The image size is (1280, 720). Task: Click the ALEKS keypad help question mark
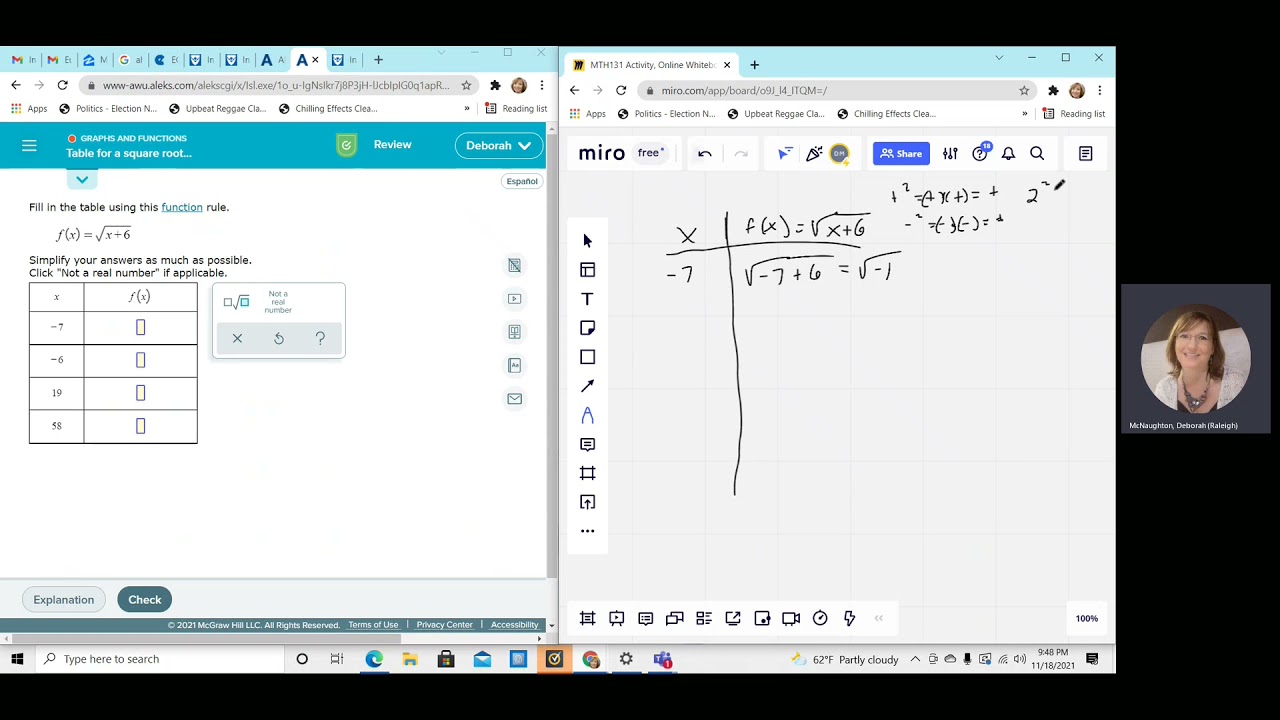tap(320, 339)
